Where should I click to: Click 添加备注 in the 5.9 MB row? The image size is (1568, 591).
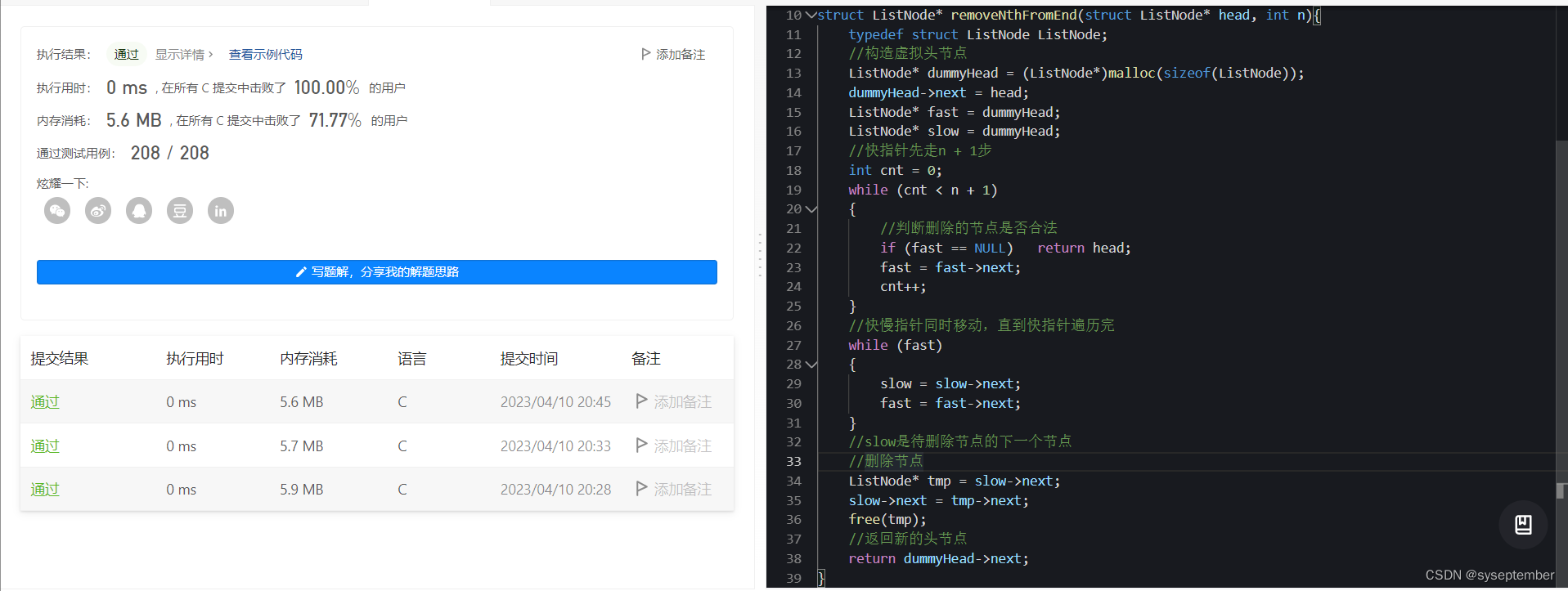(682, 489)
